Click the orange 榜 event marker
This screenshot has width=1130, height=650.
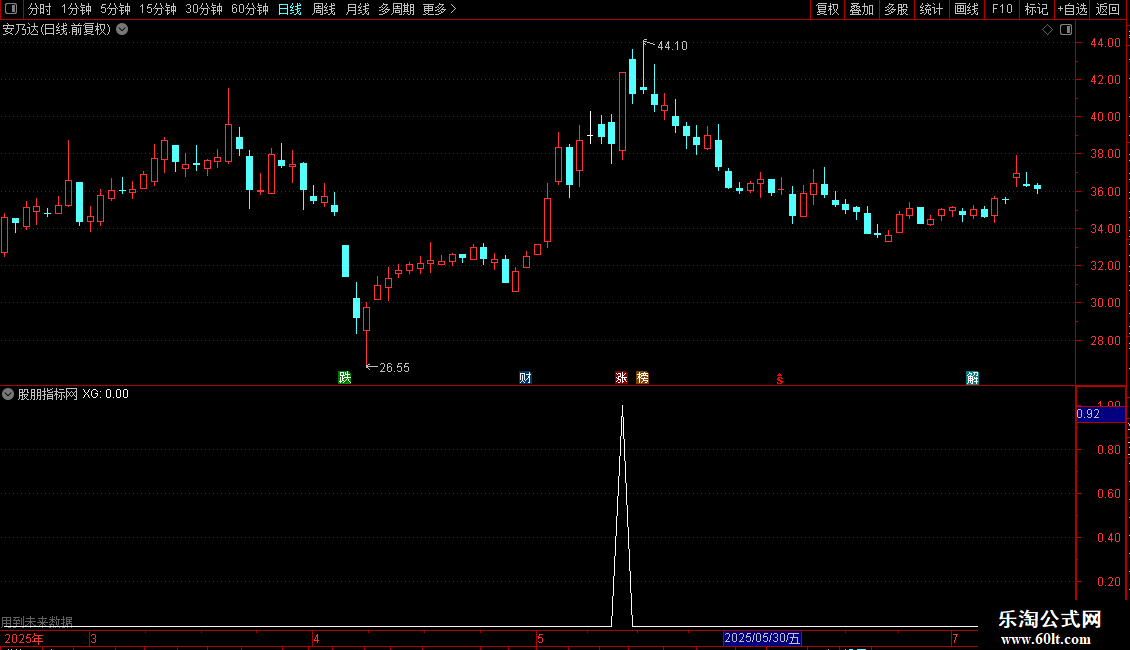coord(643,378)
